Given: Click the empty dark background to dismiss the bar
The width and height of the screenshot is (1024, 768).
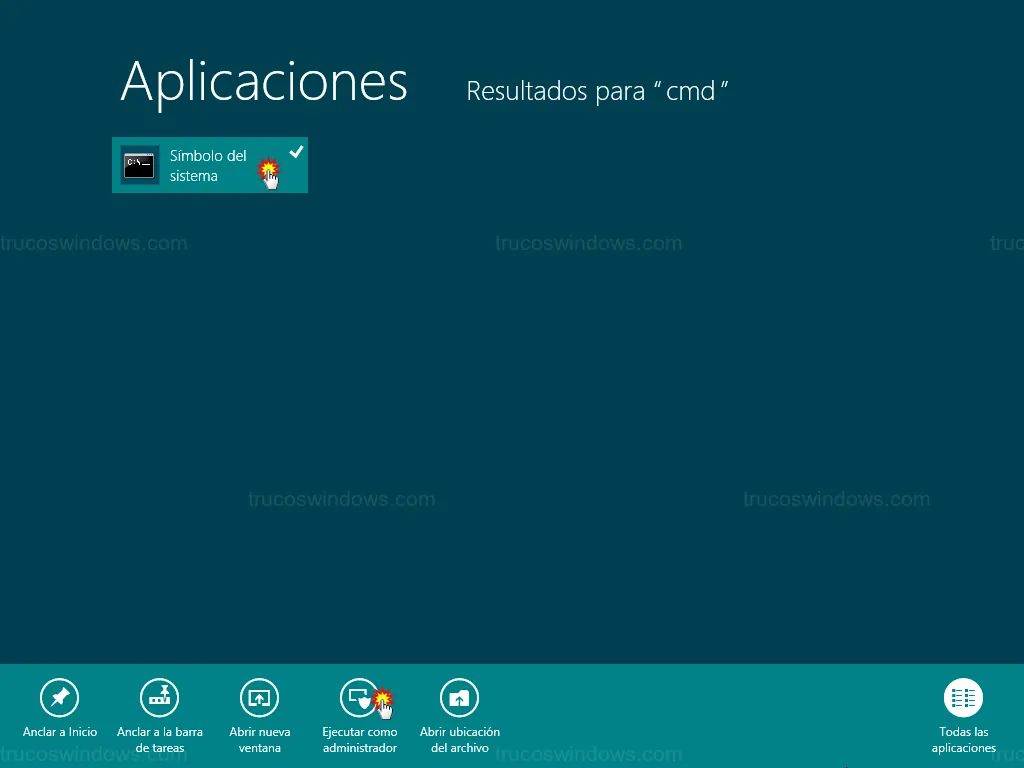Looking at the screenshot, I should pyautogui.click(x=600, y=400).
